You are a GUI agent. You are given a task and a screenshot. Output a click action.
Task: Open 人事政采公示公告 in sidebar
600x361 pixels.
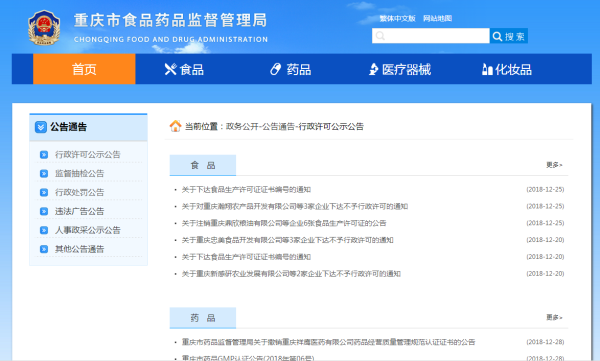(x=88, y=230)
